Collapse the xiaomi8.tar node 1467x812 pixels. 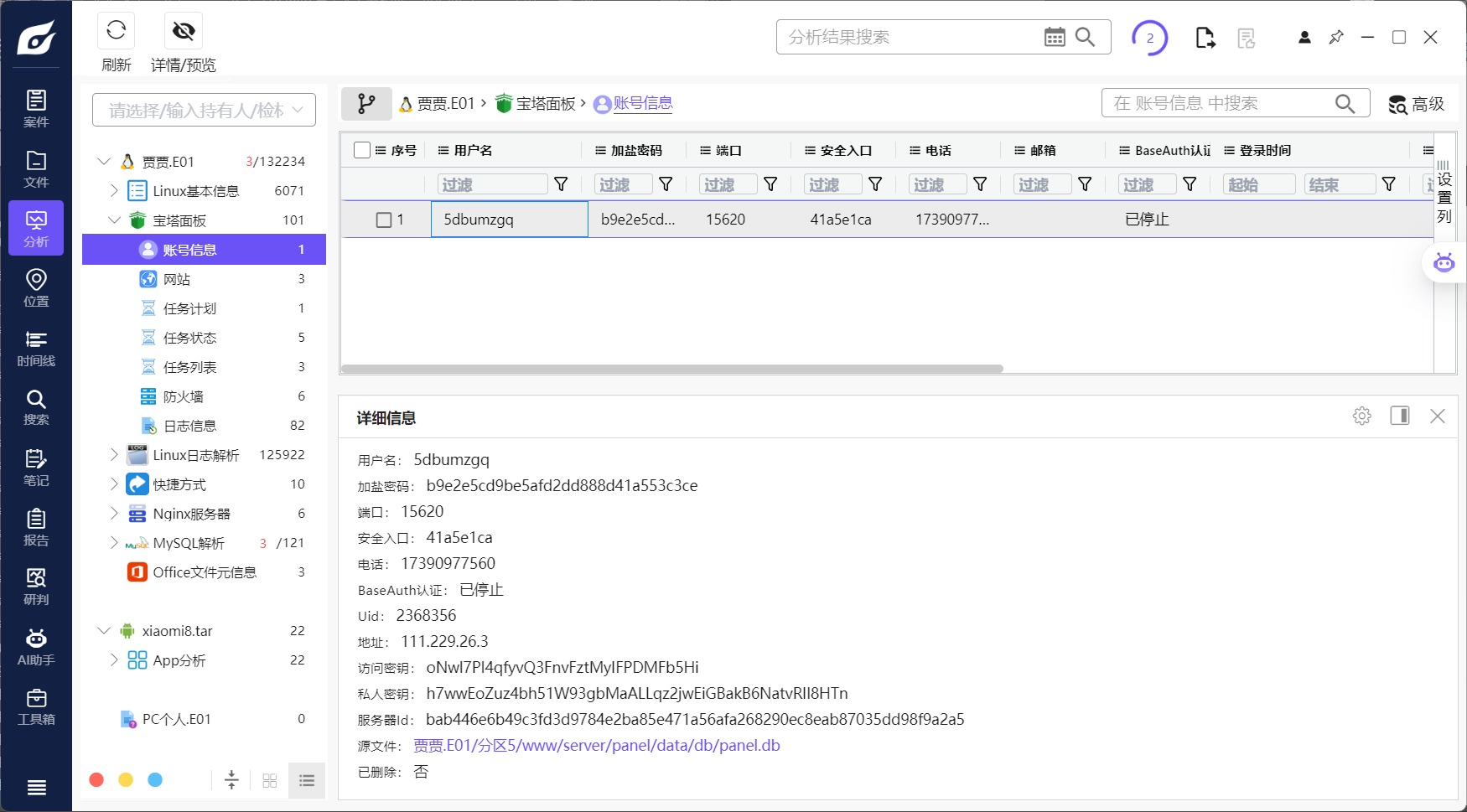click(x=104, y=630)
